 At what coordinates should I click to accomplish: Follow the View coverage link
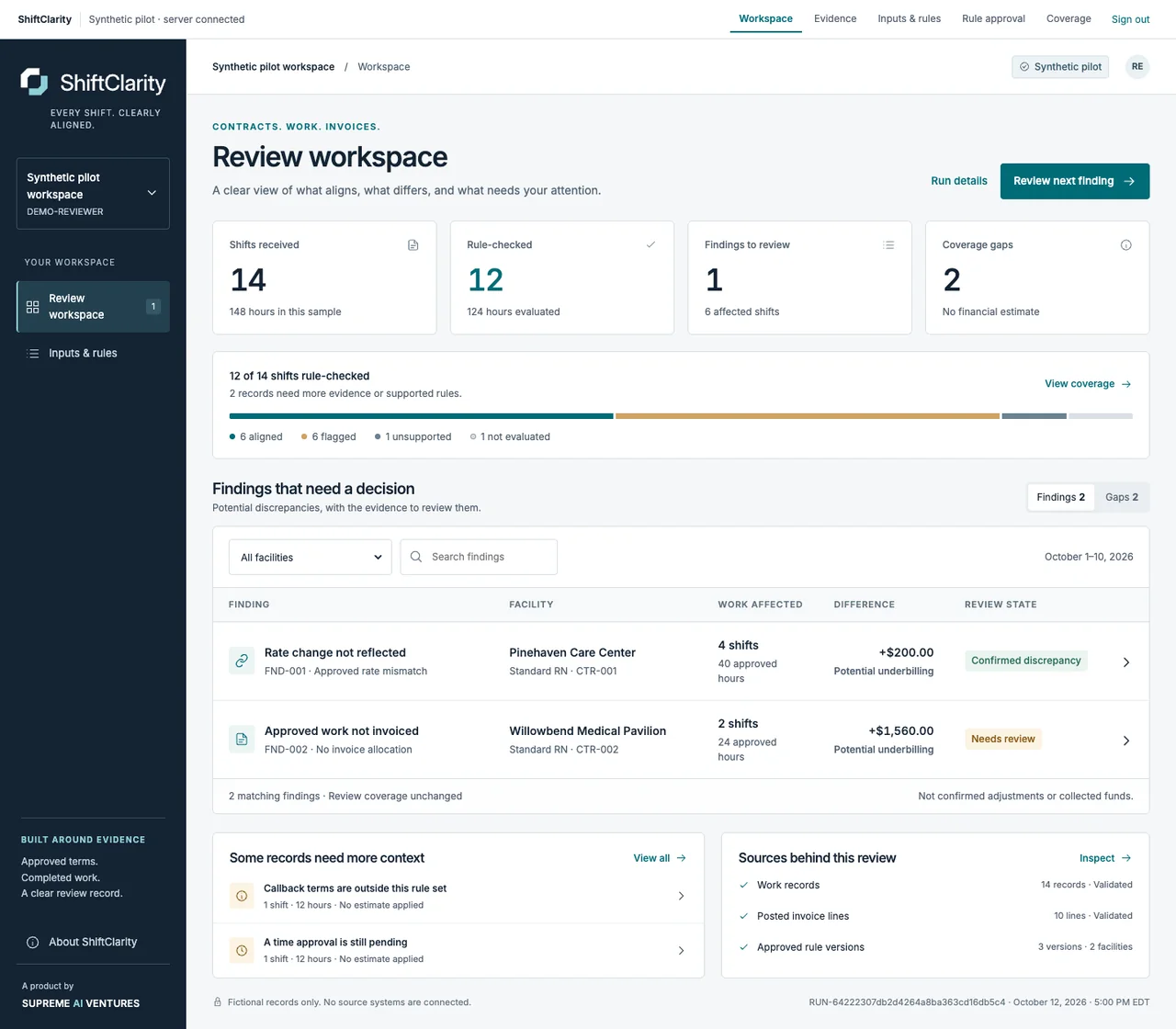tap(1088, 384)
